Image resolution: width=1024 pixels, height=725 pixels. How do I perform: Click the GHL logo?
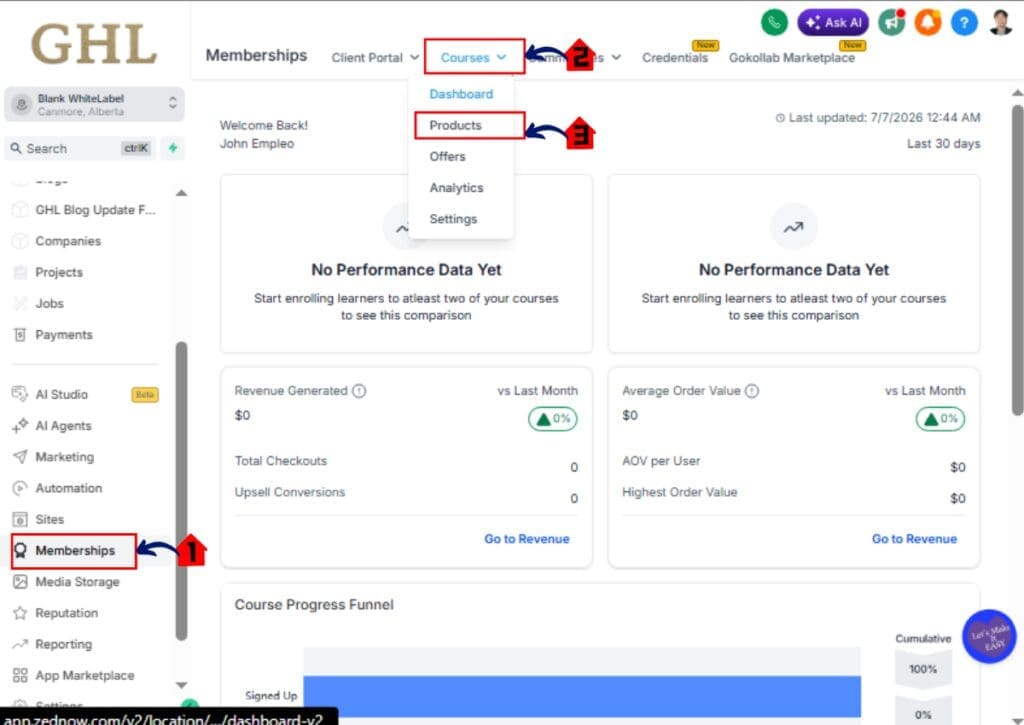click(93, 44)
